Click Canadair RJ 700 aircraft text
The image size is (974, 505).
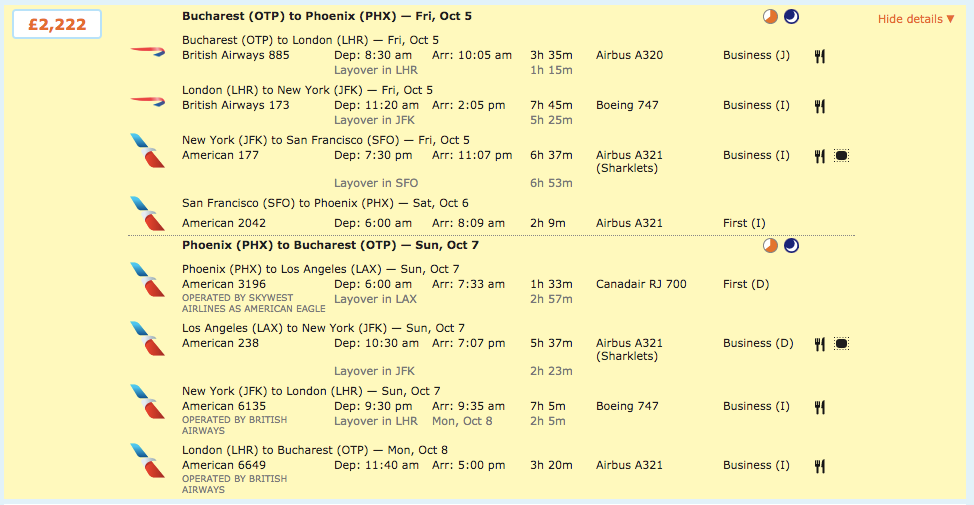641,284
